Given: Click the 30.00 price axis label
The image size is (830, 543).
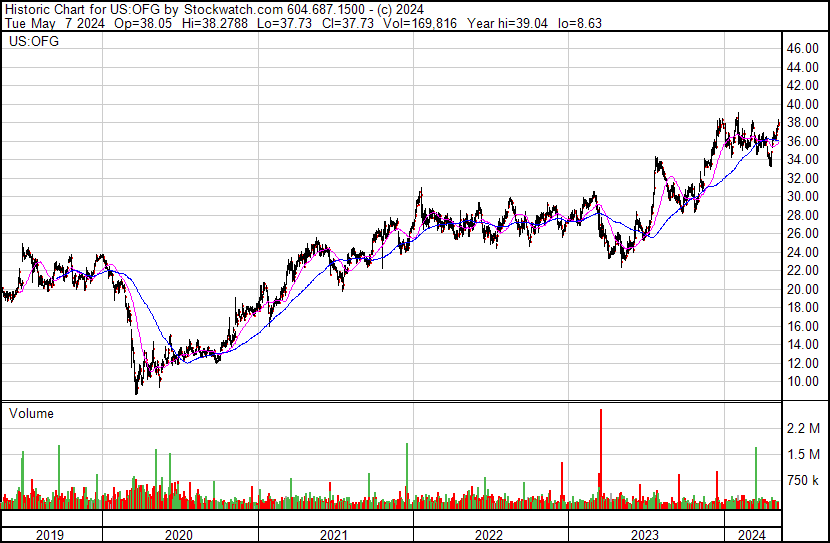Looking at the screenshot, I should pos(802,196).
